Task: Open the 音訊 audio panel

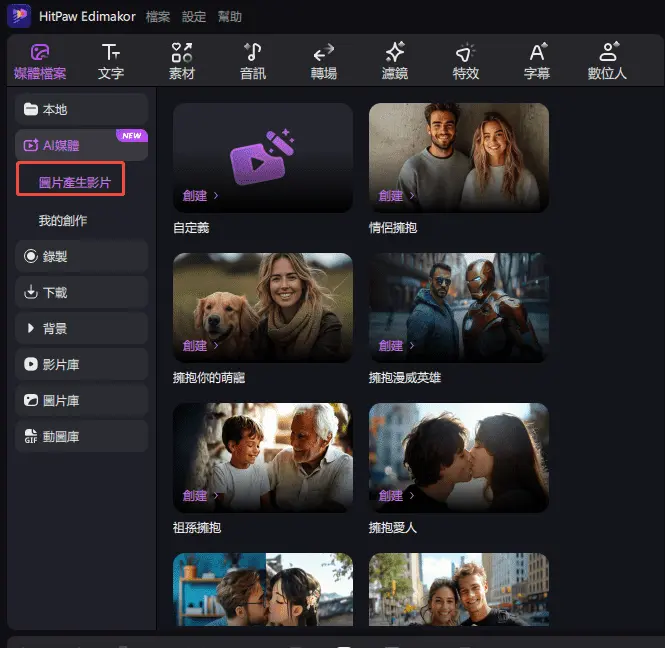Action: (253, 61)
